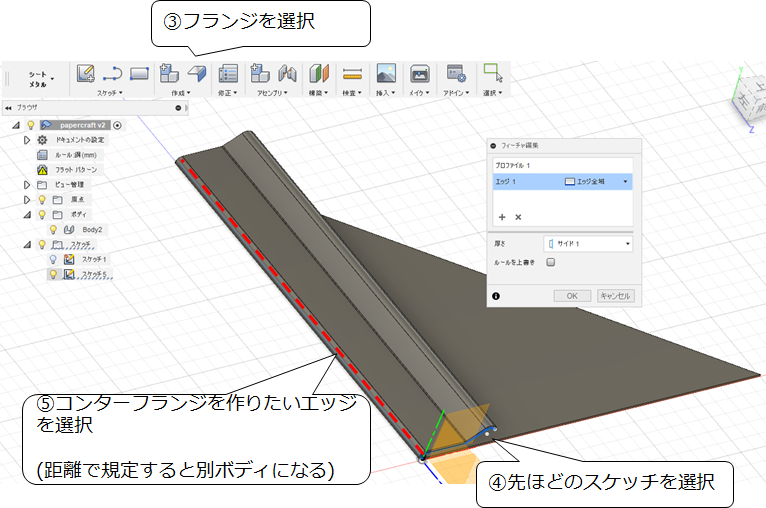Click the rule table icon for ルール
Viewport: 766px width, 508px height.
(x=43, y=155)
